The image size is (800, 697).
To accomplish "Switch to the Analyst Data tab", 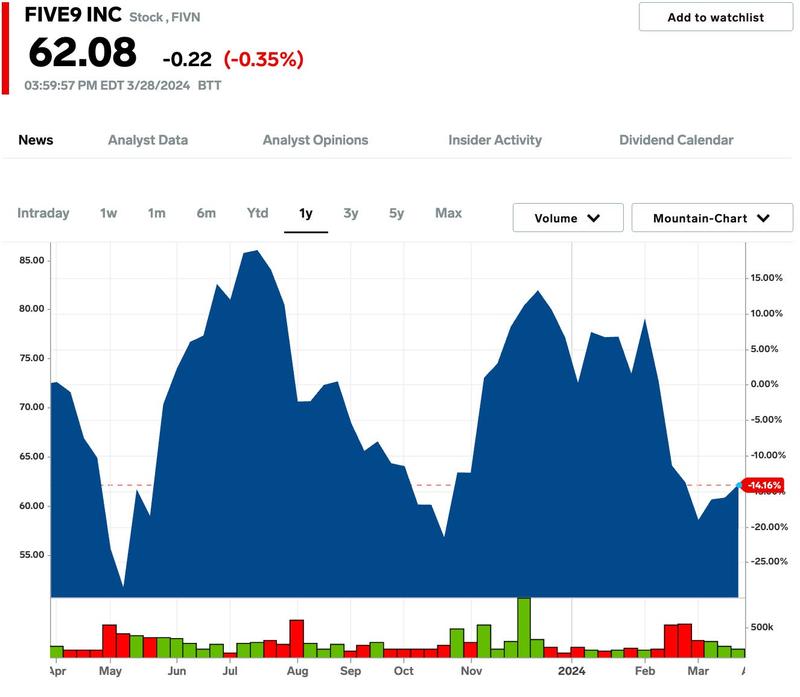I will (x=148, y=140).
